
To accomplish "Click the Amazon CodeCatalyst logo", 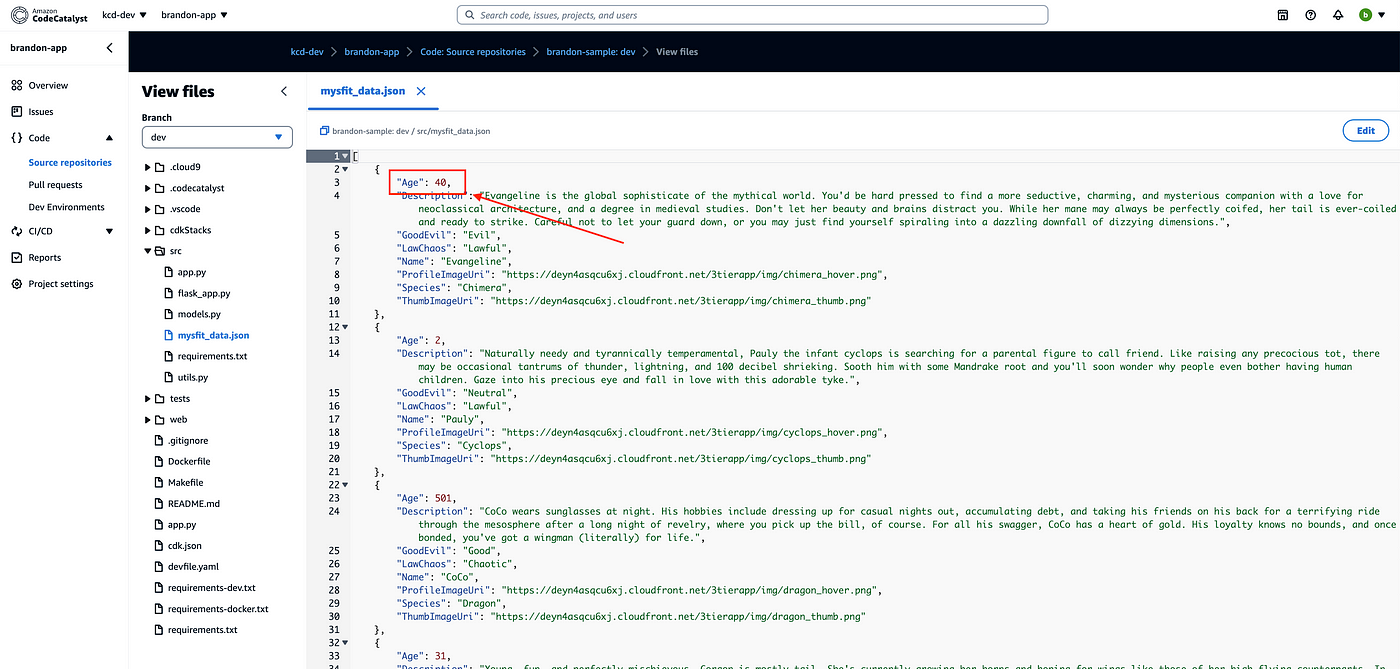I will coord(48,15).
